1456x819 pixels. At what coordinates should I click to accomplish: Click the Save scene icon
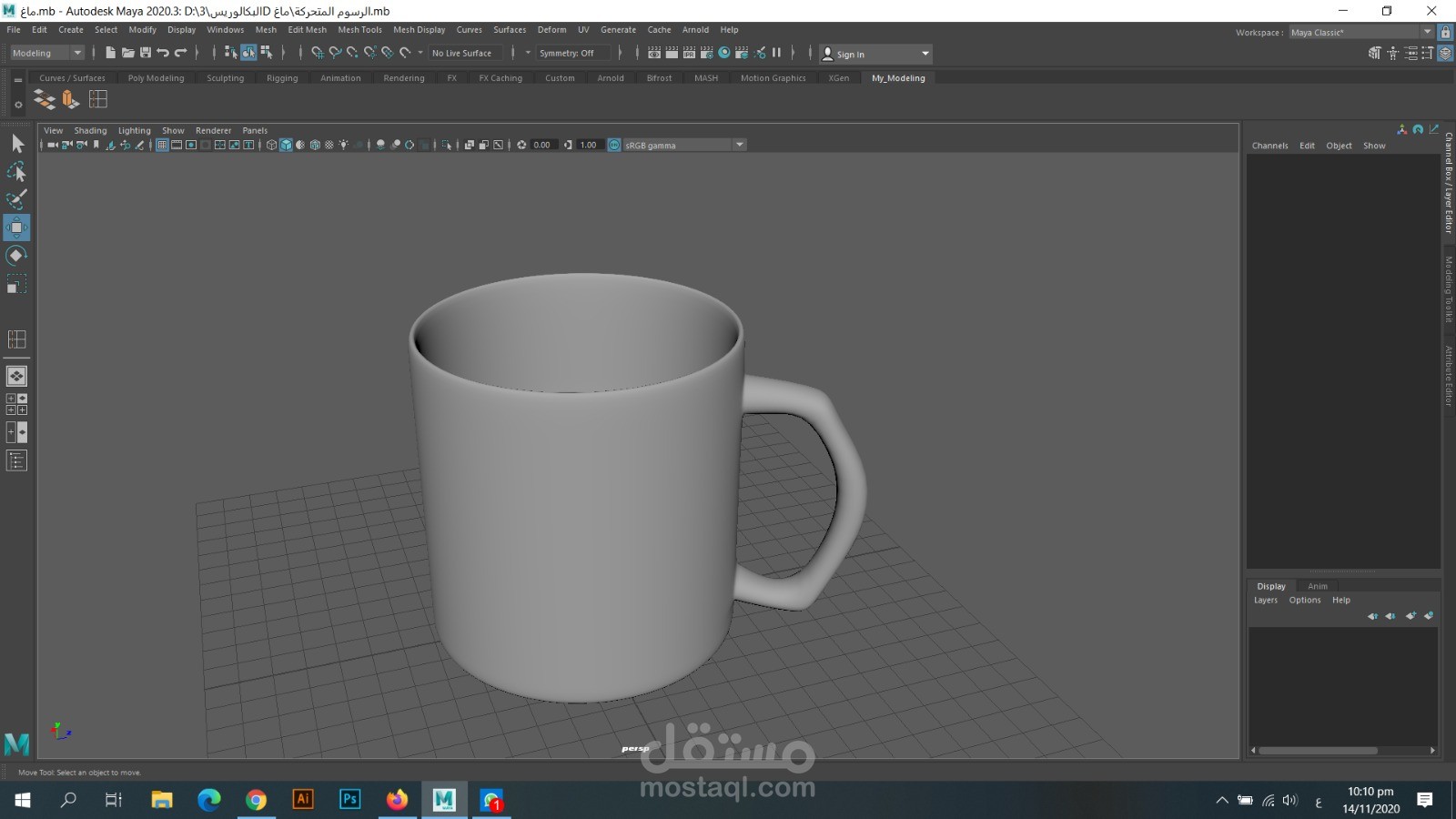pos(146,53)
